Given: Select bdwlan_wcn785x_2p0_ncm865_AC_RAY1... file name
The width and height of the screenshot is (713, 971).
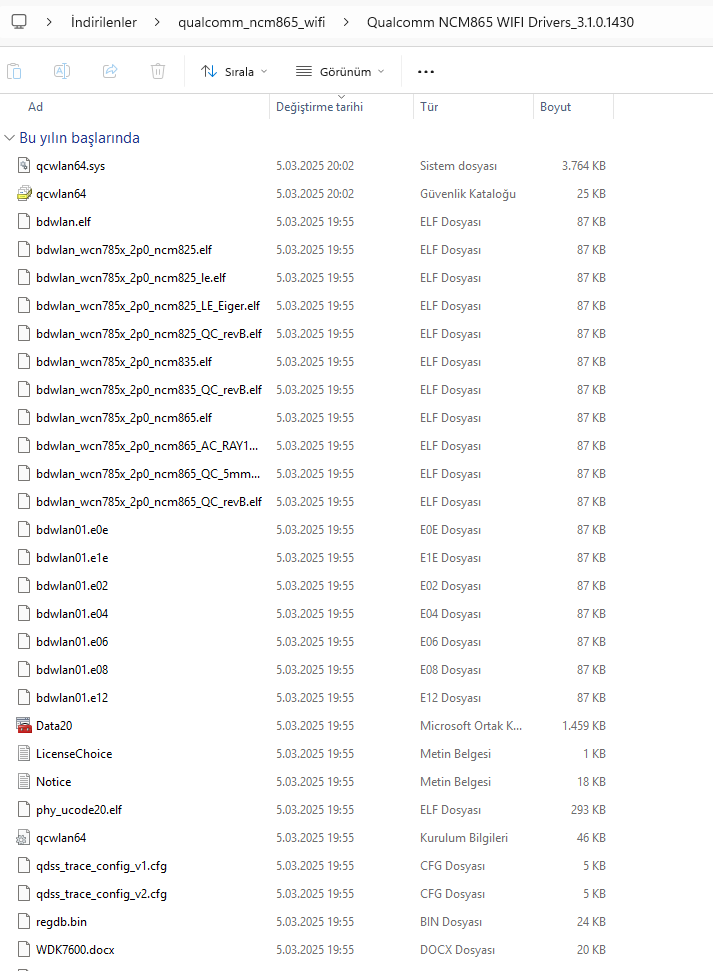Looking at the screenshot, I should 147,445.
